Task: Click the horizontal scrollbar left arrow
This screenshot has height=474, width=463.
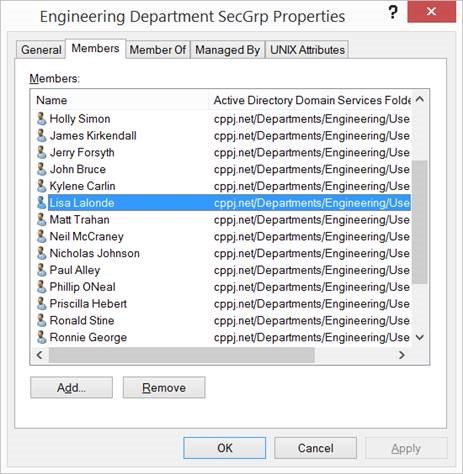Action: 40,355
